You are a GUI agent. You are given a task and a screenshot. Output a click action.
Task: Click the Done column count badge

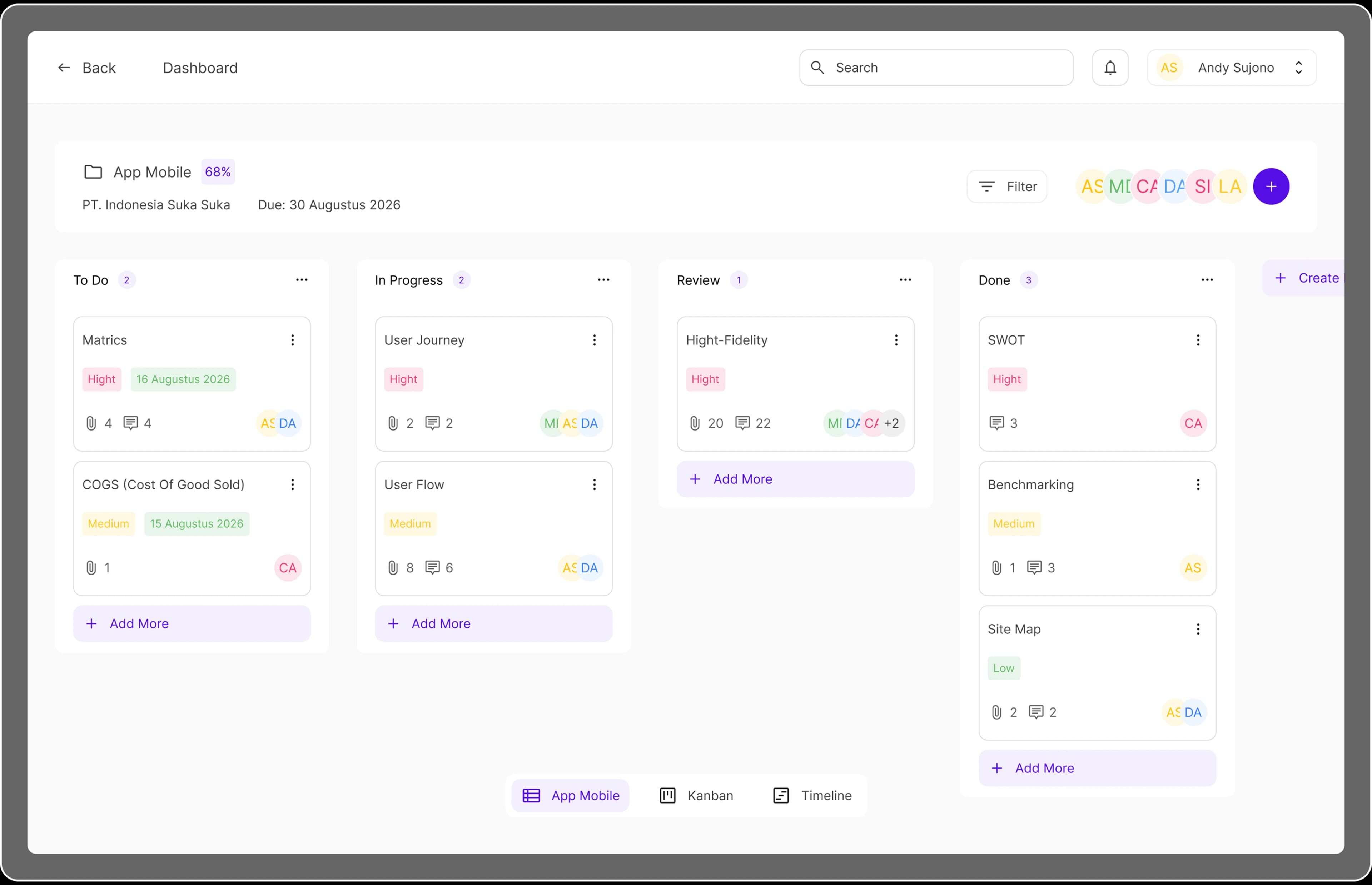pyautogui.click(x=1028, y=280)
